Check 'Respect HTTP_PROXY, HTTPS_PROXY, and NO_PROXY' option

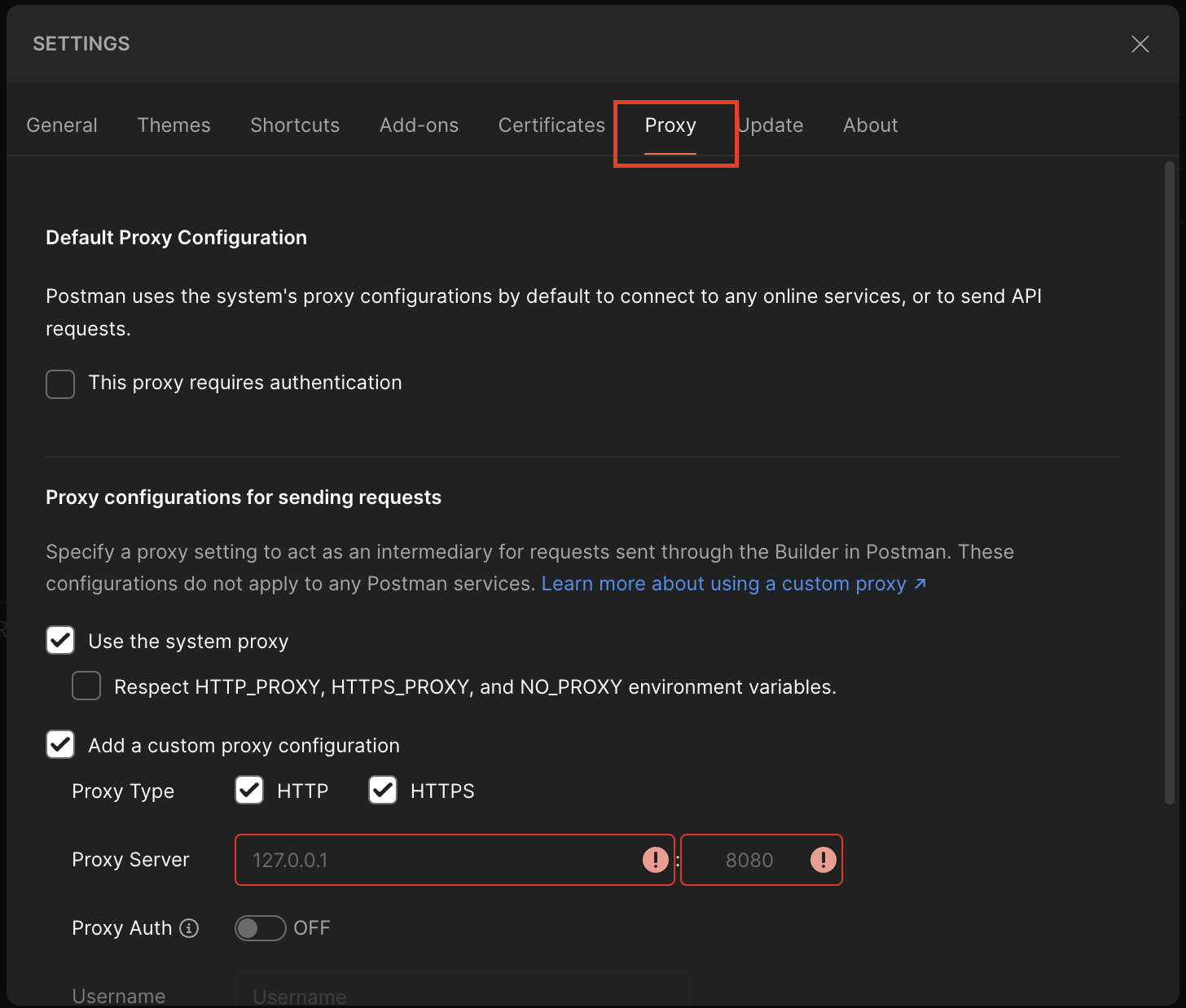pyautogui.click(x=86, y=686)
